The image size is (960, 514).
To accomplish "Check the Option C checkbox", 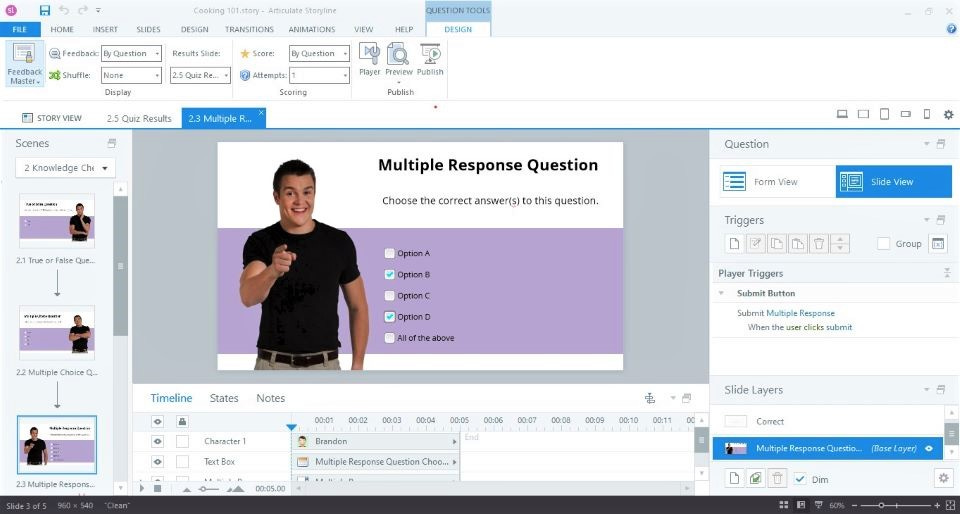I will [389, 296].
